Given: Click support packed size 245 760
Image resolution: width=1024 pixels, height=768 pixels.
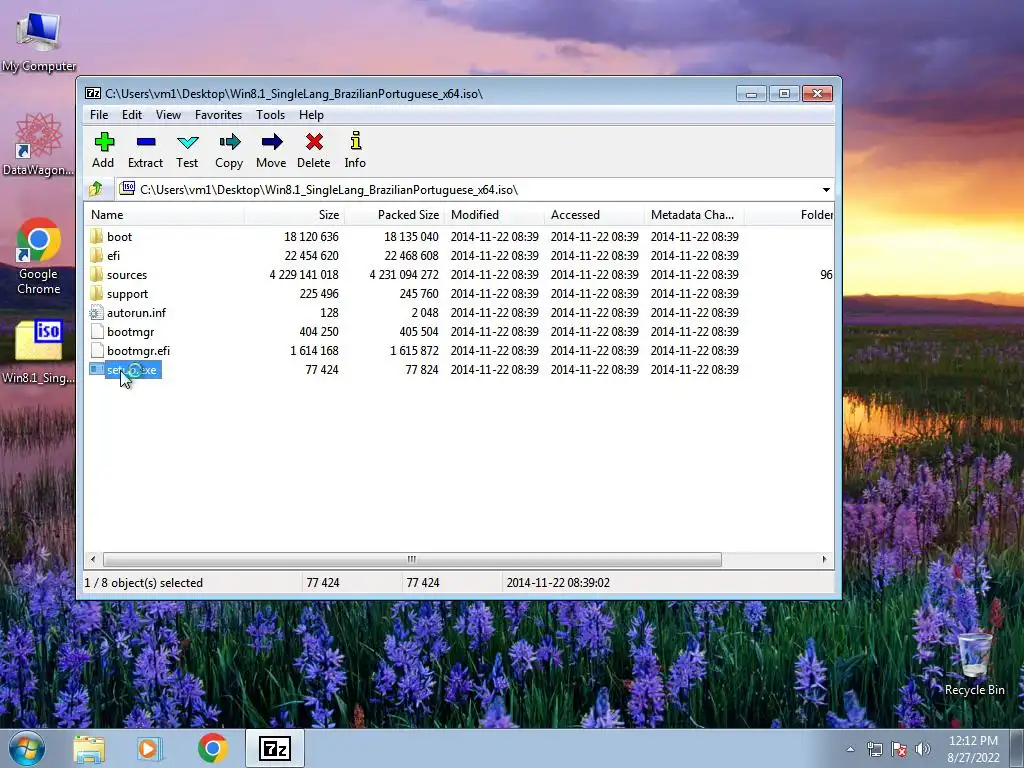Looking at the screenshot, I should point(419,293).
